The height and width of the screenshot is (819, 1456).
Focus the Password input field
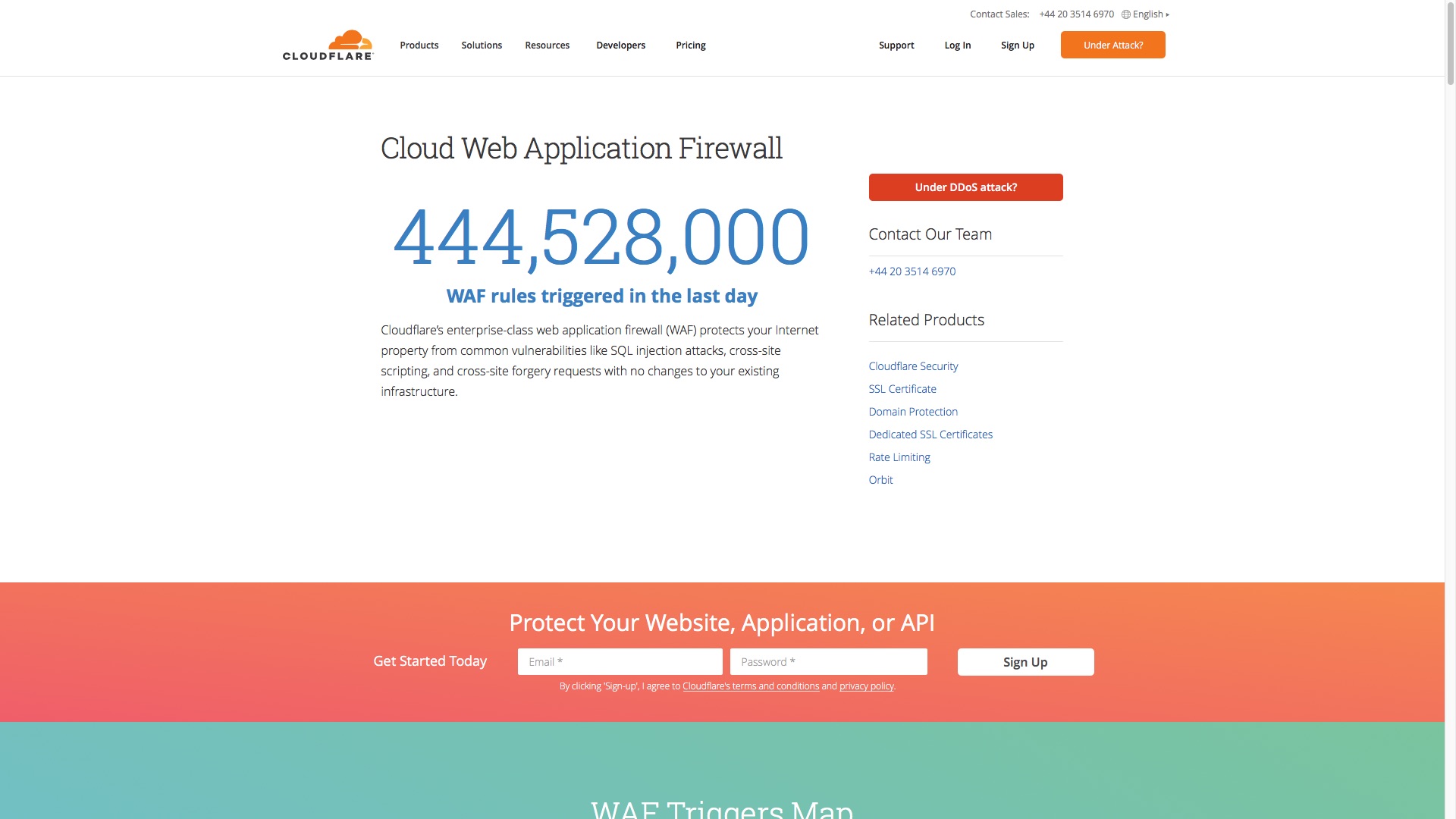pos(828,662)
